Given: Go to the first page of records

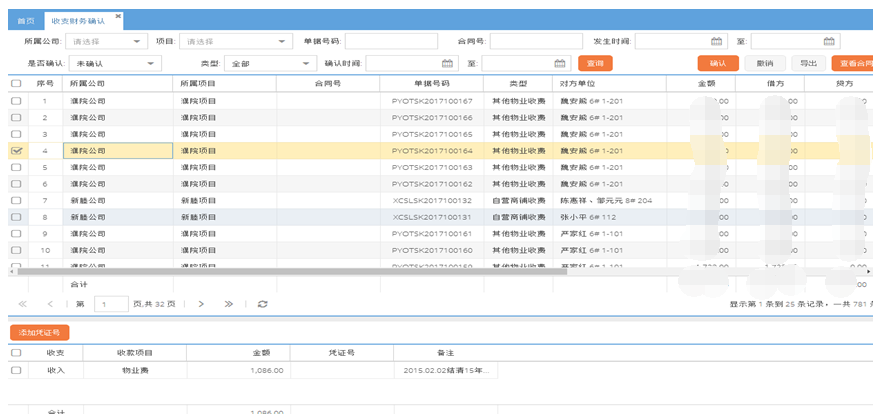Looking at the screenshot, I should pos(23,304).
